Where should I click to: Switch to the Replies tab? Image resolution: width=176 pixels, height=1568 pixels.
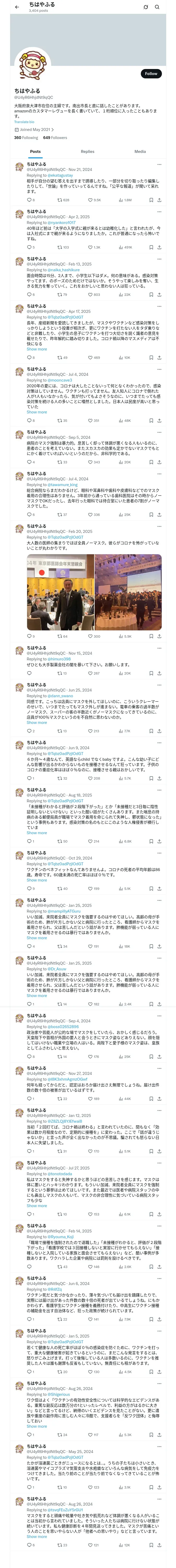[x=87, y=152]
